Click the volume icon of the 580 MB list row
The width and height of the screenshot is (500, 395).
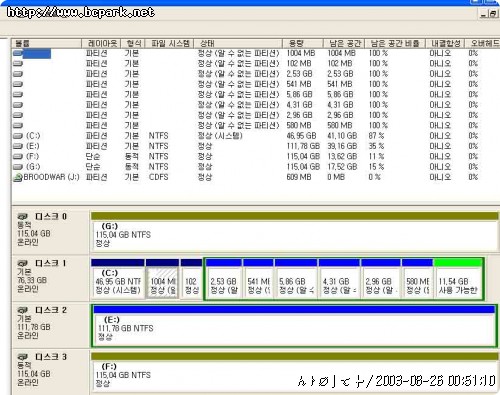[x=18, y=126]
